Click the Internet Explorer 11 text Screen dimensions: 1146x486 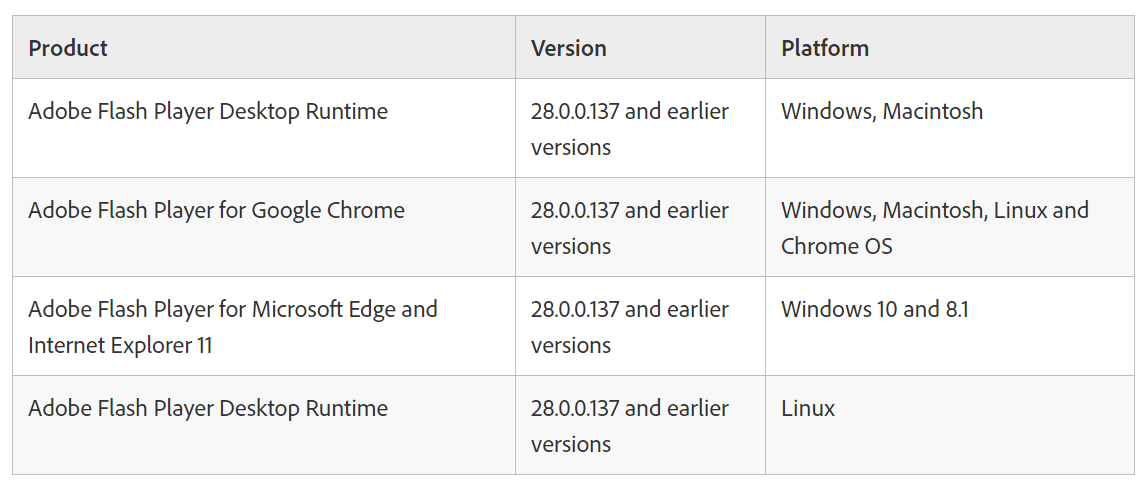click(120, 345)
